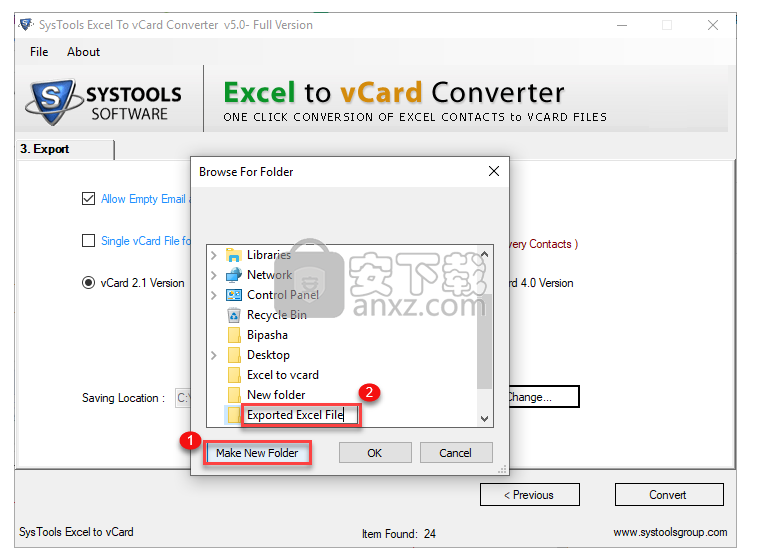Click the Exported Excel File name field
The image size is (764, 559).
(301, 415)
